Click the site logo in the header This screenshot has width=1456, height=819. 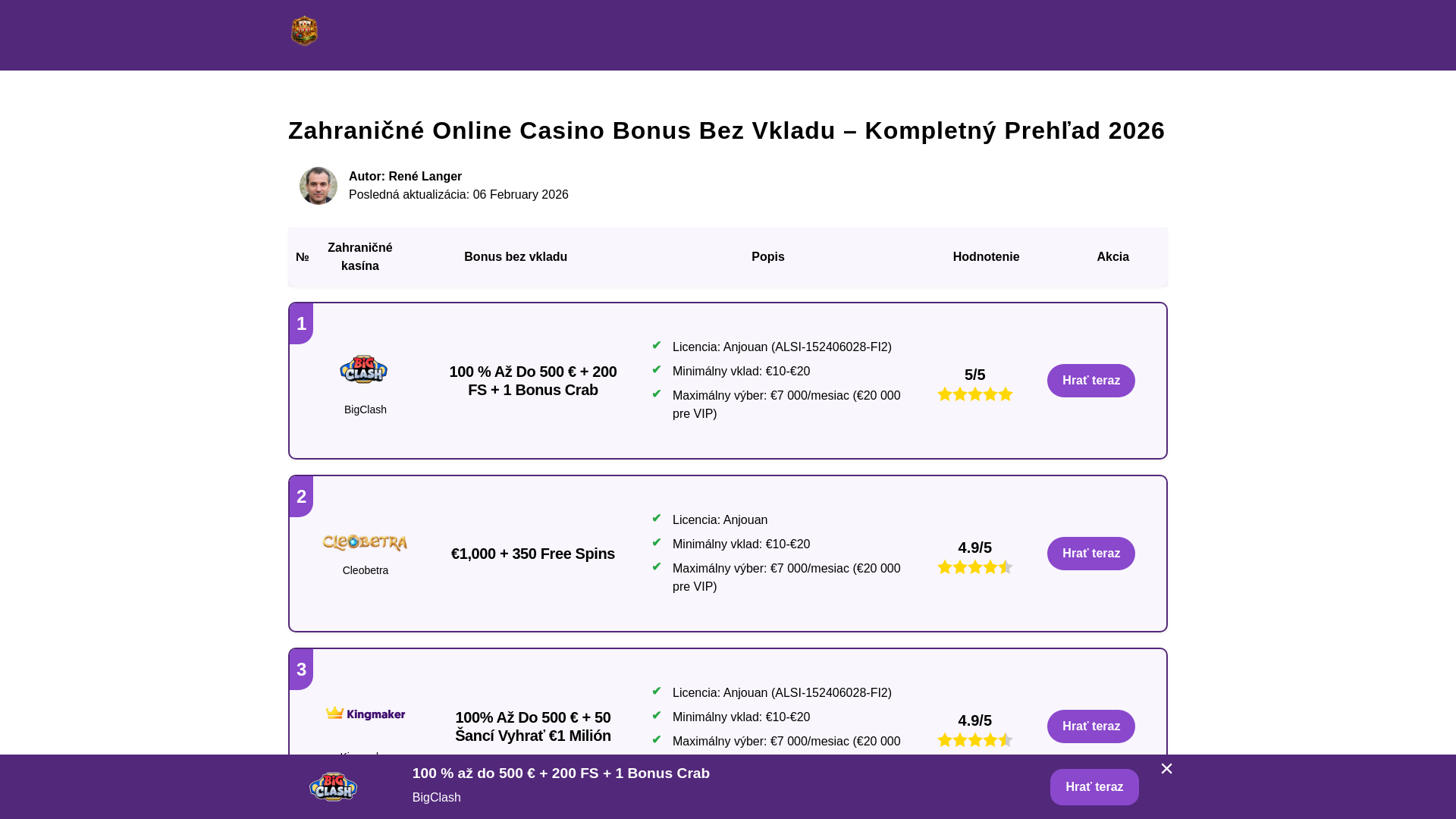tap(304, 31)
